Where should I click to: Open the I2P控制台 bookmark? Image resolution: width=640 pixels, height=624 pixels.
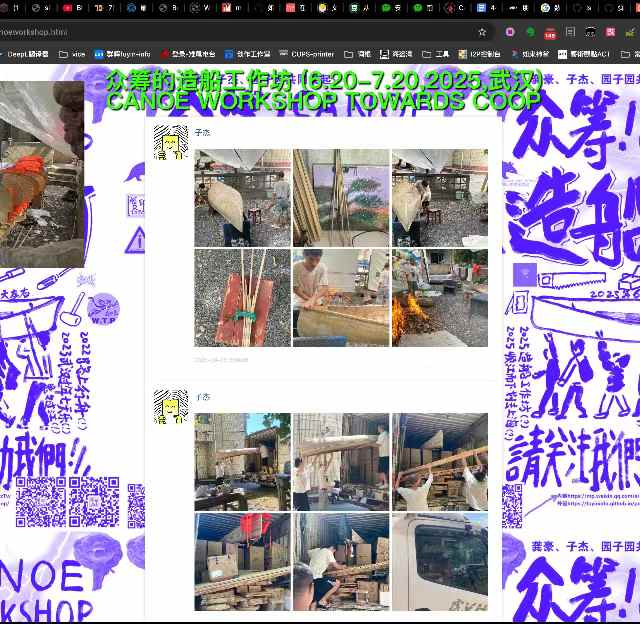[x=479, y=54]
